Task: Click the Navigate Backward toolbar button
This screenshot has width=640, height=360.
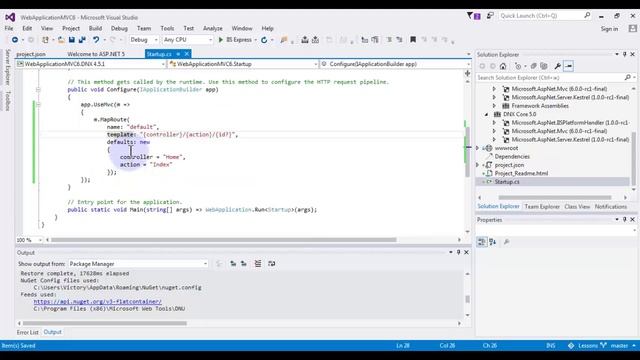Action: coord(15,40)
